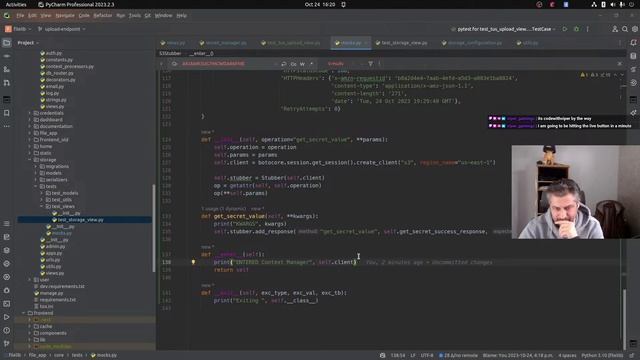Open more run actions menu
The height and width of the screenshot is (360, 640).
click(x=588, y=29)
